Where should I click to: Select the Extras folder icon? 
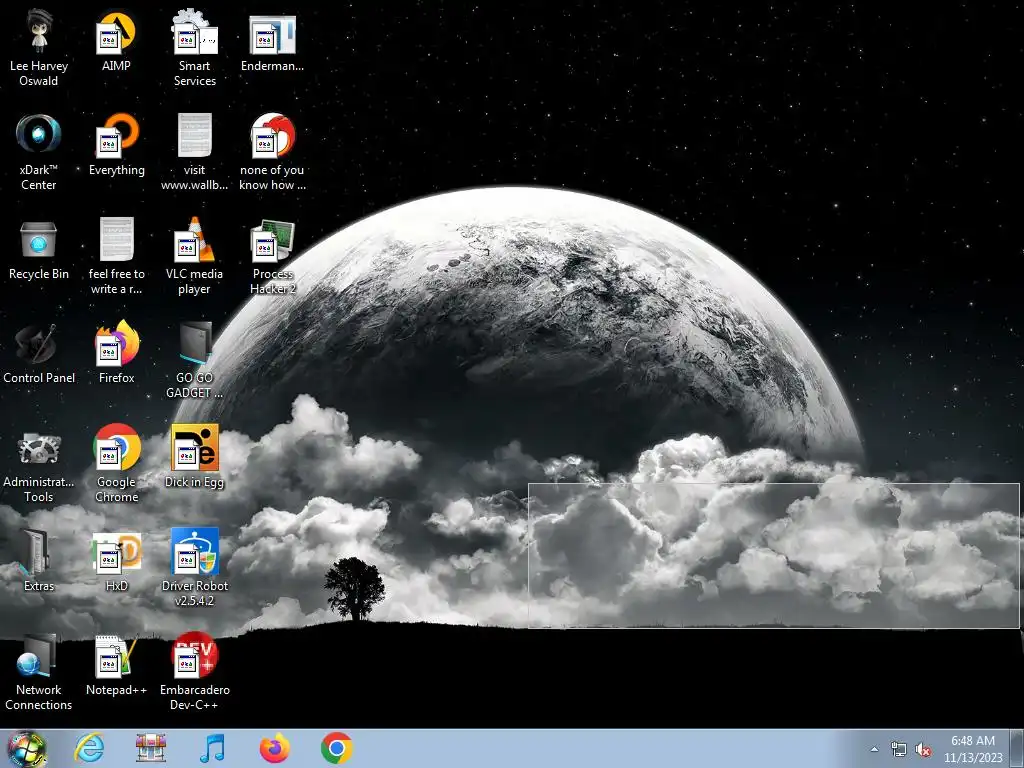pos(39,560)
